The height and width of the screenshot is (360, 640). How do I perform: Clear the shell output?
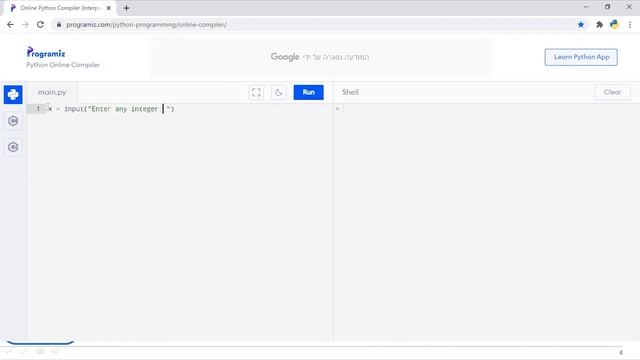[612, 92]
